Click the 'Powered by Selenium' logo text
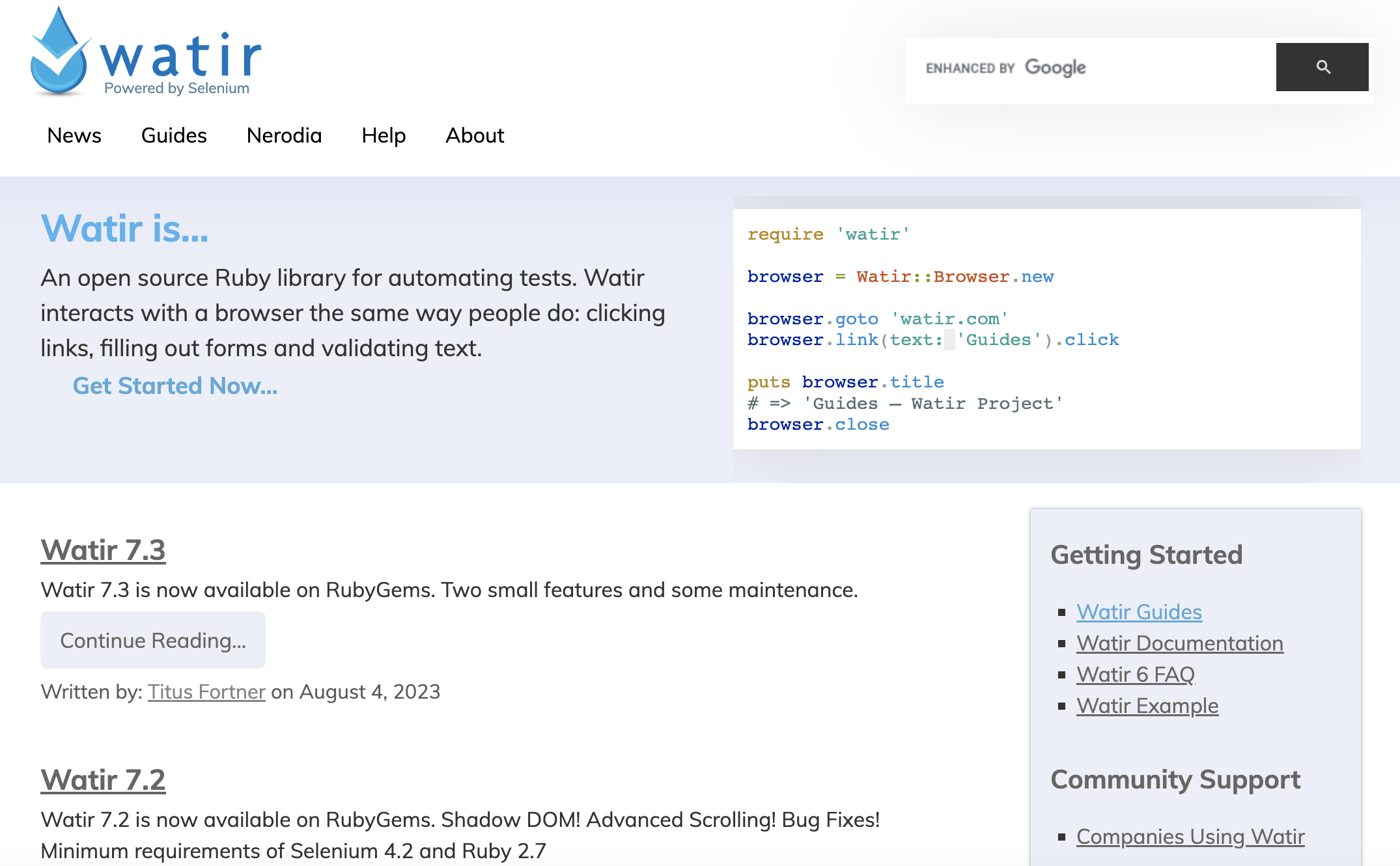 [x=176, y=89]
